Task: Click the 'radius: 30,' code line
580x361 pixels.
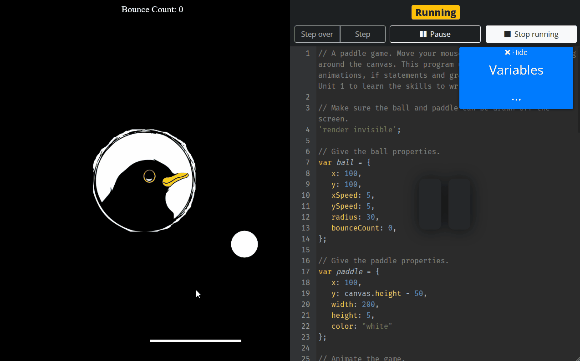Action: pos(355,217)
